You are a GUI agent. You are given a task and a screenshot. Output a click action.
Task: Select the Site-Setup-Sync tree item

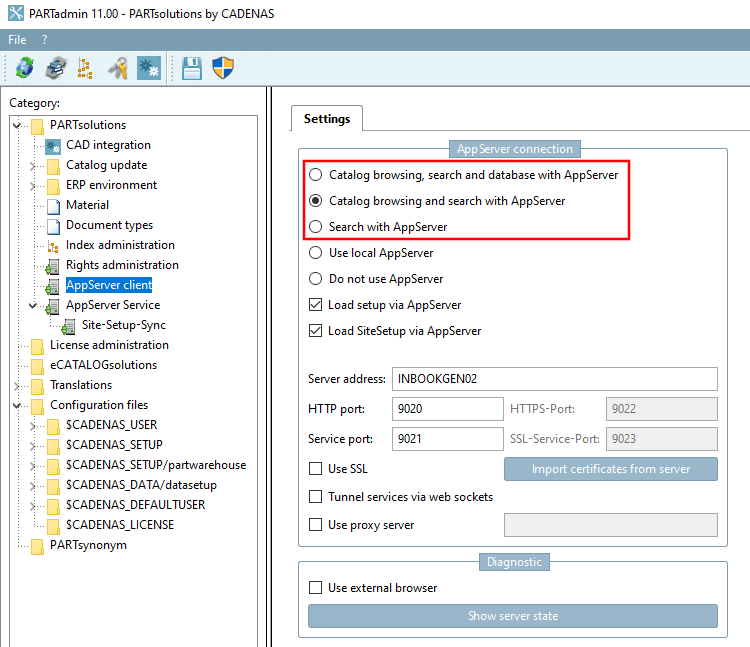click(123, 325)
